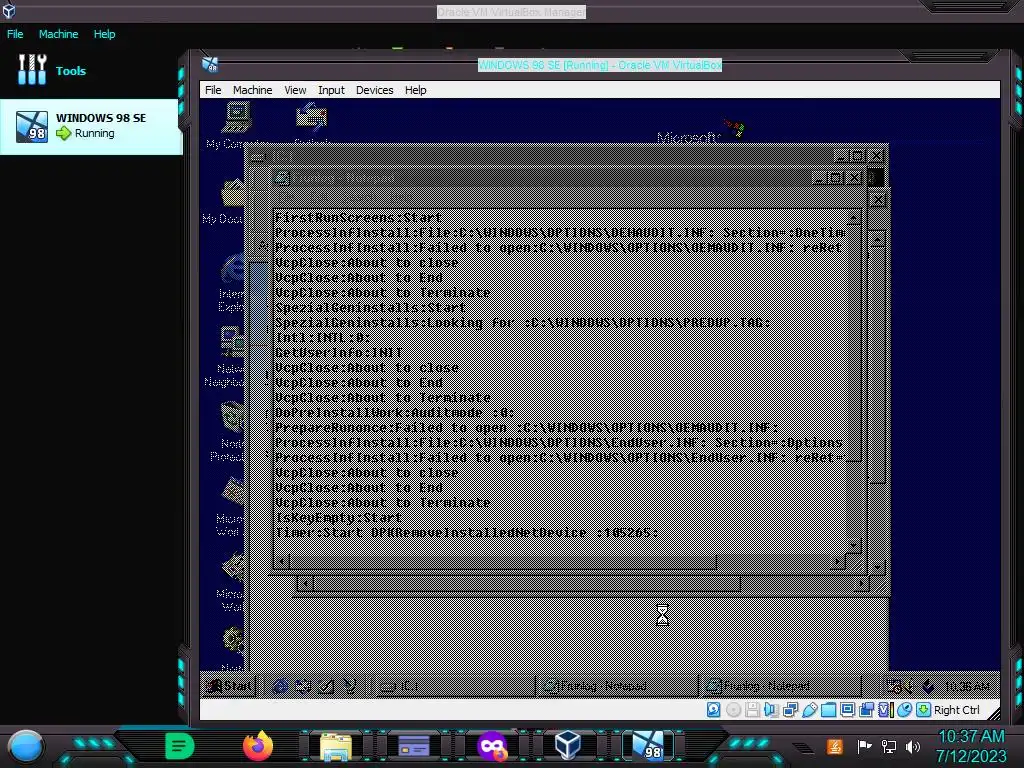1024x768 pixels.
Task: Click the keyboard capture arrow icon
Action: pyautogui.click(x=923, y=710)
